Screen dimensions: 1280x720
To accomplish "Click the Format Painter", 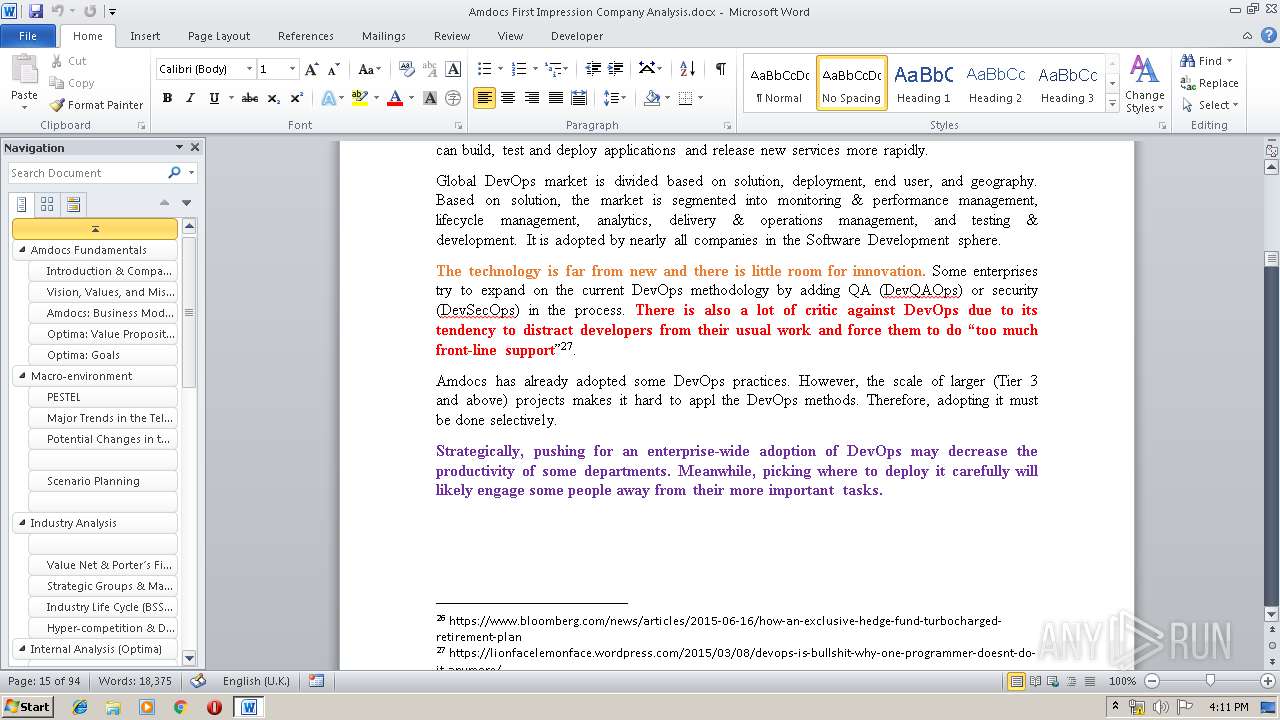I will [x=96, y=105].
